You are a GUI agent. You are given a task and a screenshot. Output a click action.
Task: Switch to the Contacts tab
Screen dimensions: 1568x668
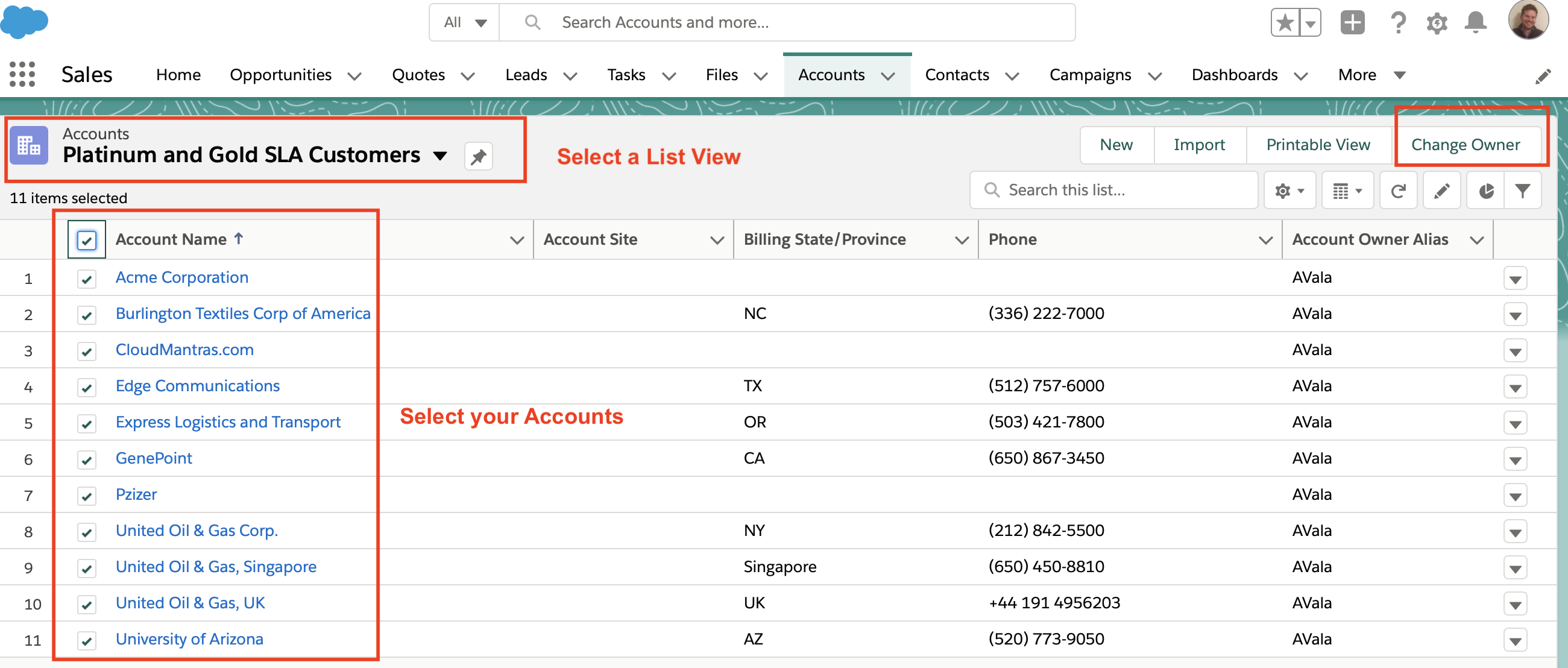pos(957,75)
